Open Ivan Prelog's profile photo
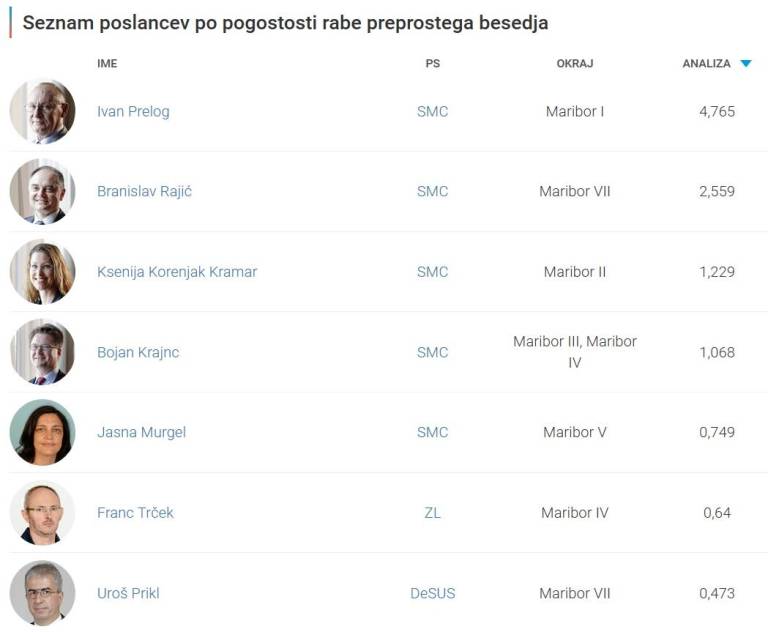Screen dimensions: 768x632 43,111
